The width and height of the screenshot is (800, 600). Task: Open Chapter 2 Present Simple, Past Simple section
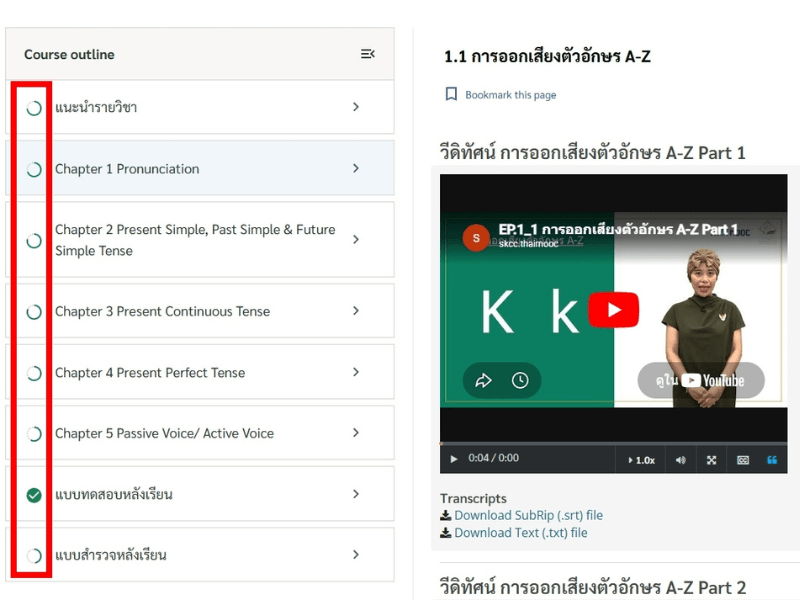[195, 240]
